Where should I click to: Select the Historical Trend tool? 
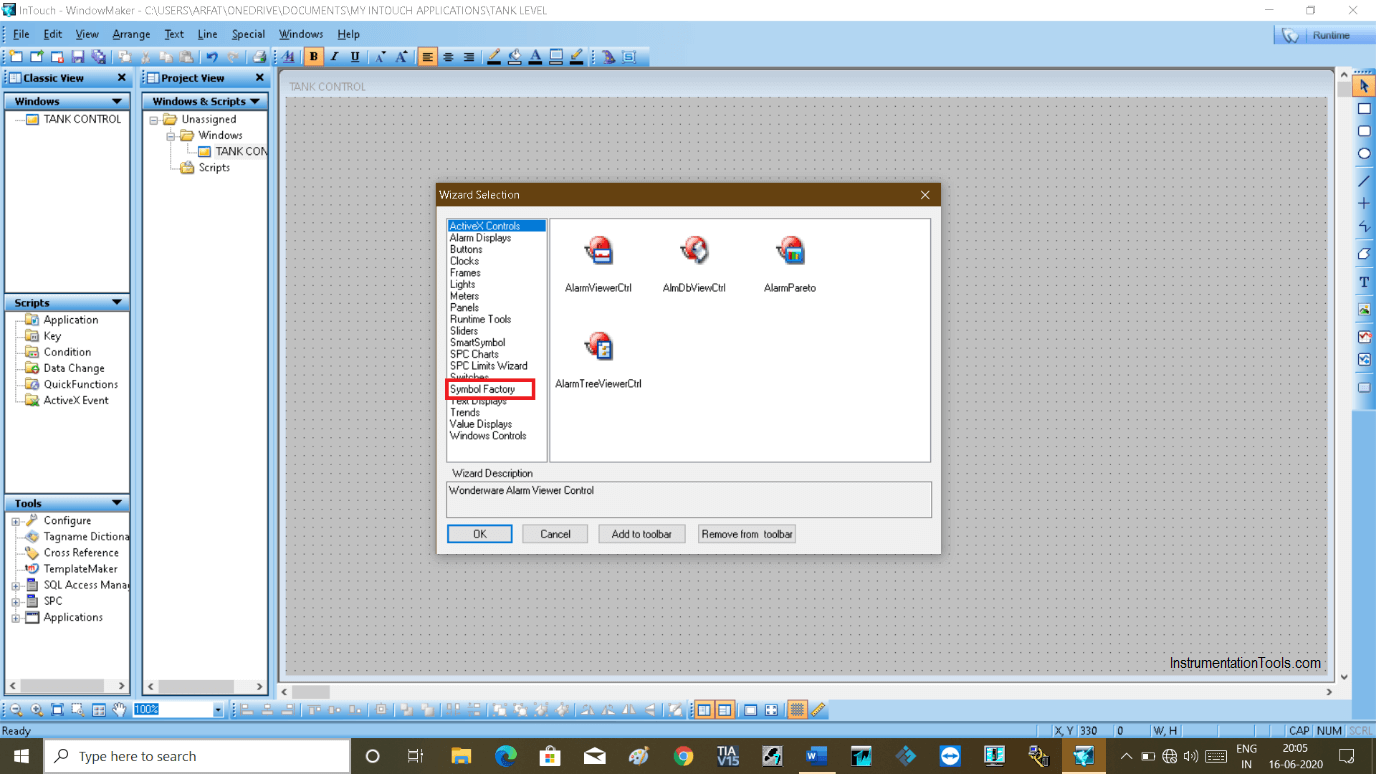(1364, 359)
